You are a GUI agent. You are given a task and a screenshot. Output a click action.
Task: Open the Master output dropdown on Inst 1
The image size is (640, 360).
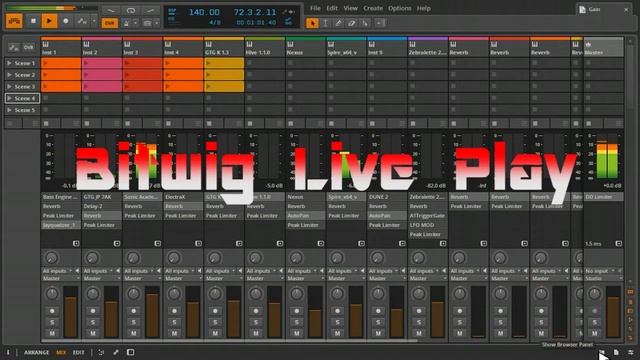click(x=61, y=278)
